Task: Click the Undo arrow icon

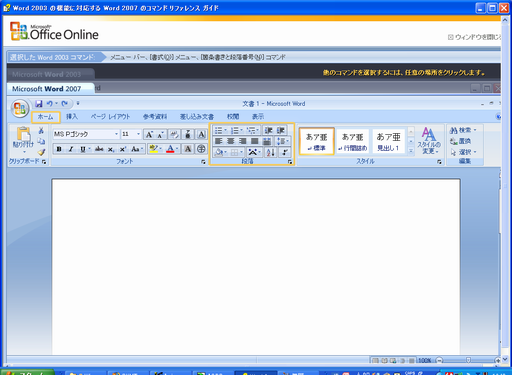Action: [x=49, y=104]
